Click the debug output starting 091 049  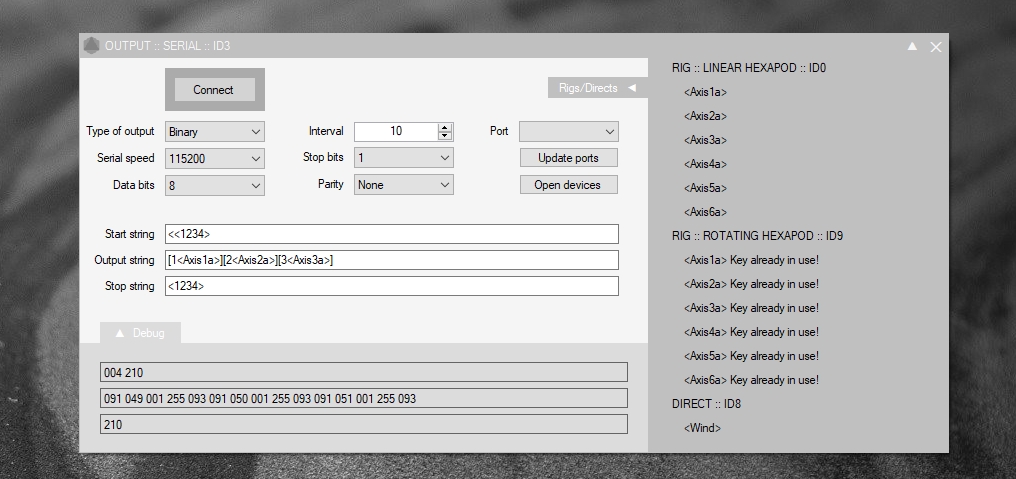[364, 398]
